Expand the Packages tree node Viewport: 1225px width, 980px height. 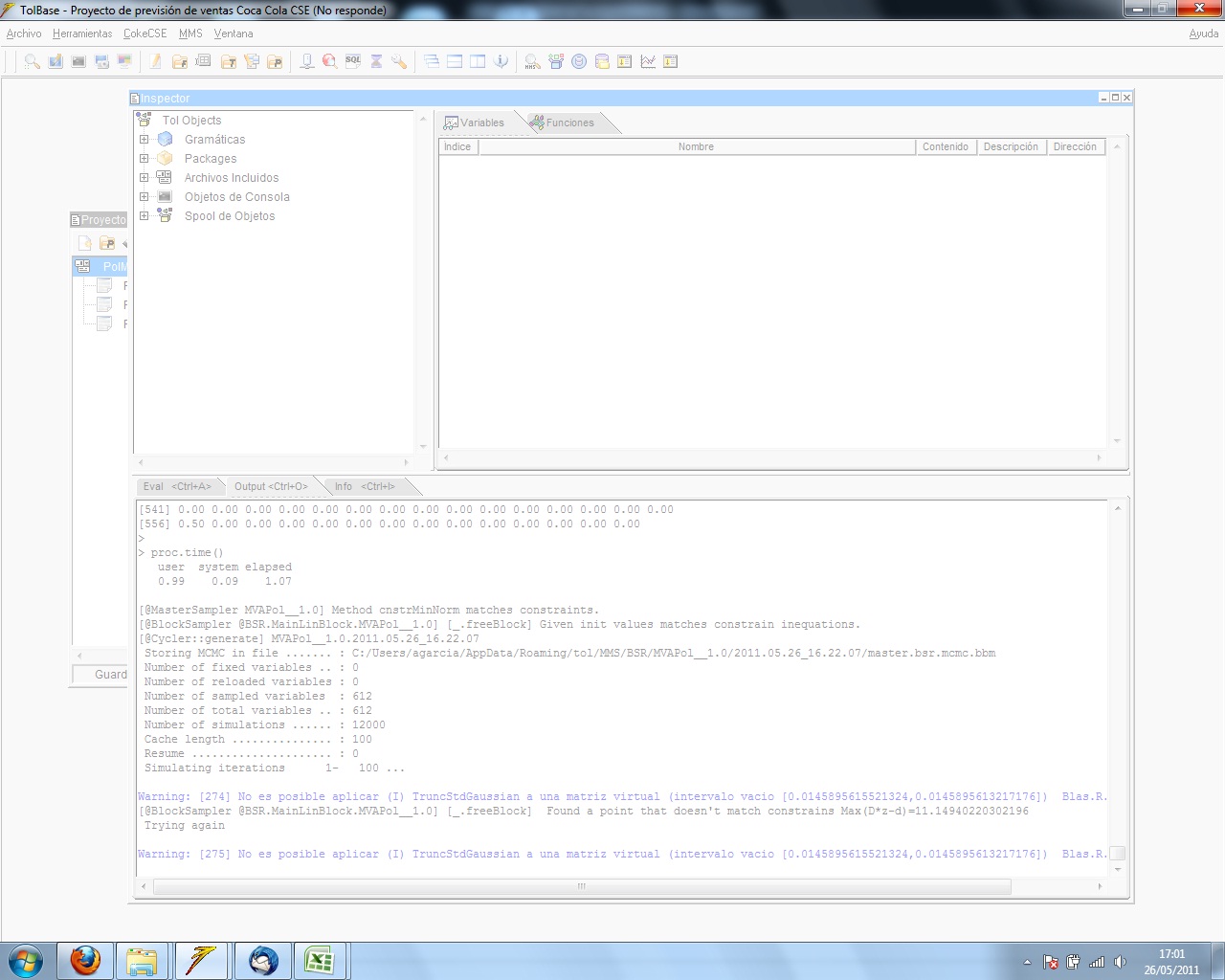(144, 159)
